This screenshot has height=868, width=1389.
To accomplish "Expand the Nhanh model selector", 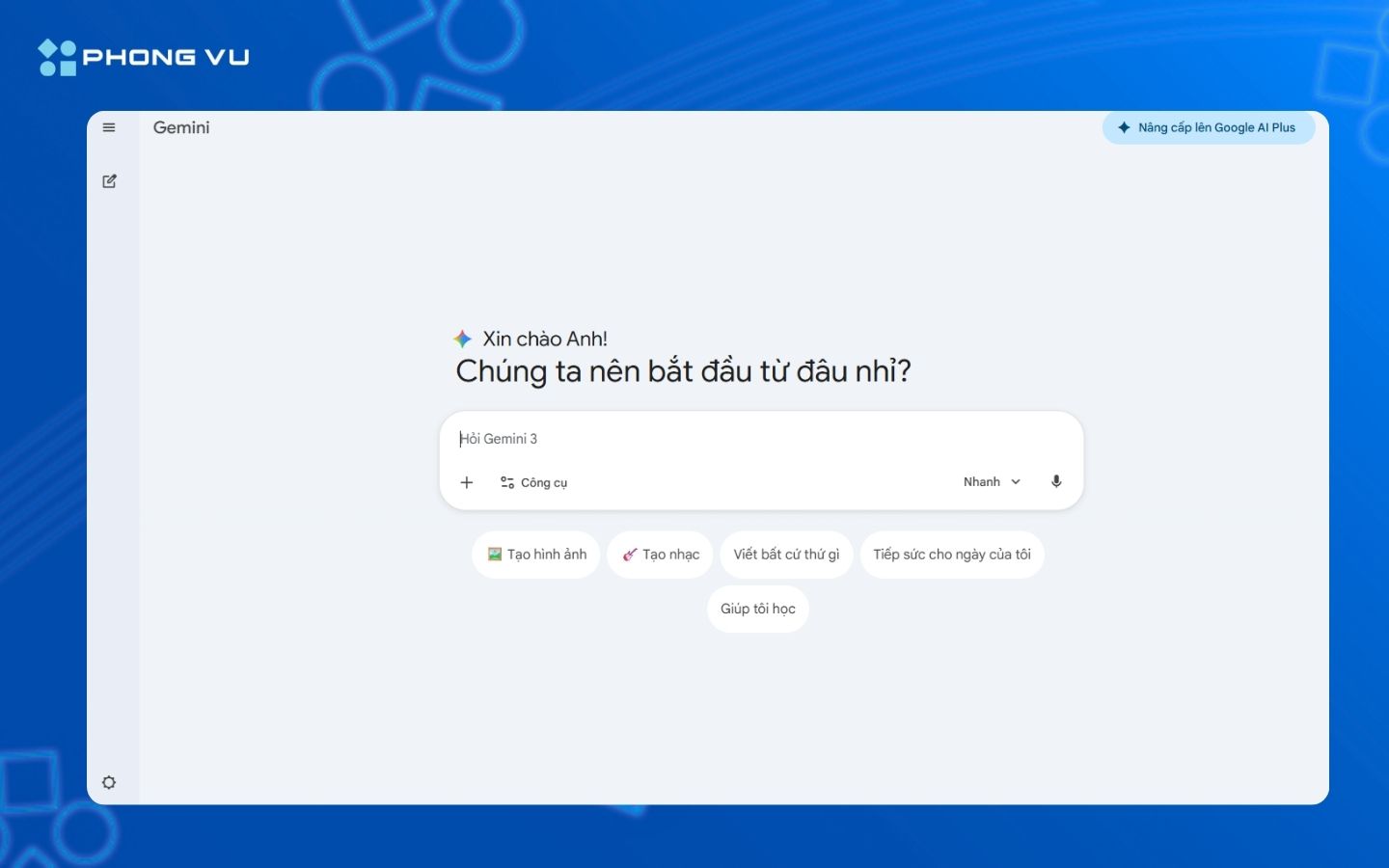I will [992, 481].
